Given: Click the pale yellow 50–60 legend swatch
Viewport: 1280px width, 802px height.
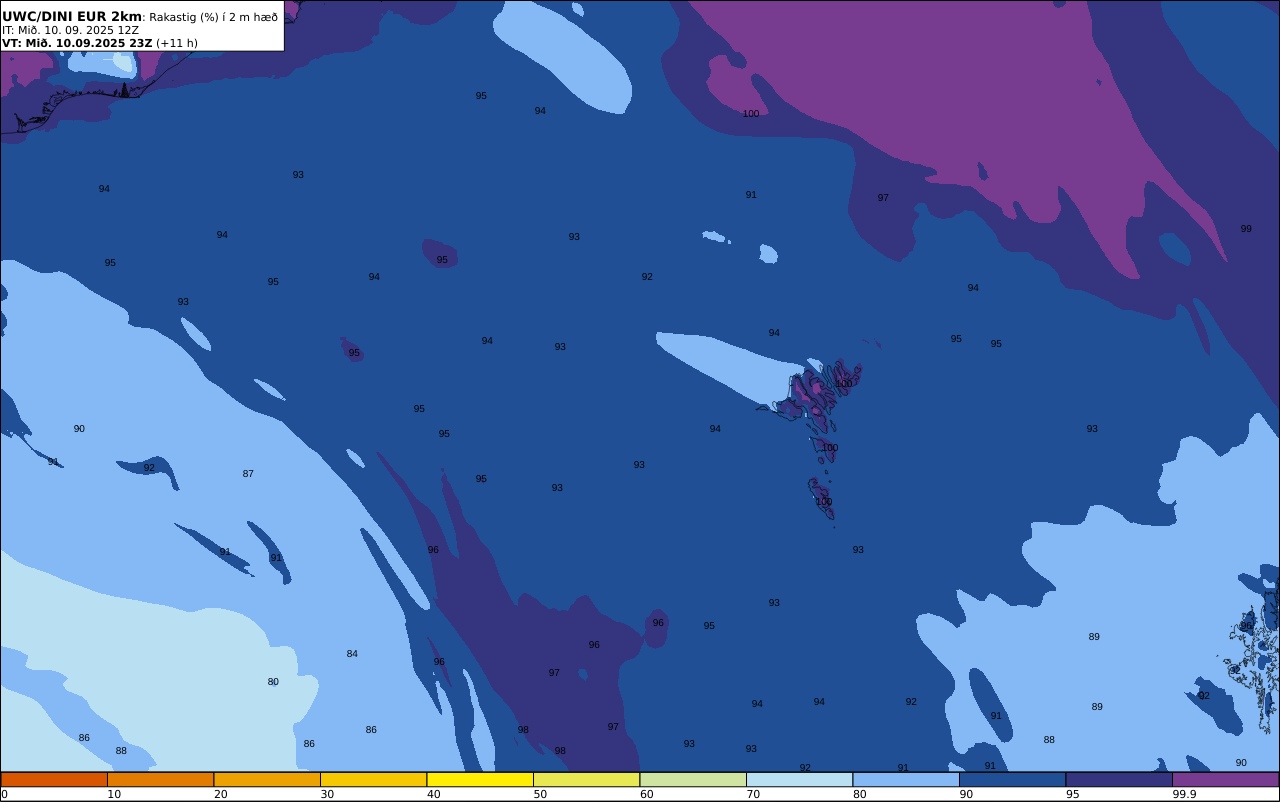Looking at the screenshot, I should click(x=586, y=779).
